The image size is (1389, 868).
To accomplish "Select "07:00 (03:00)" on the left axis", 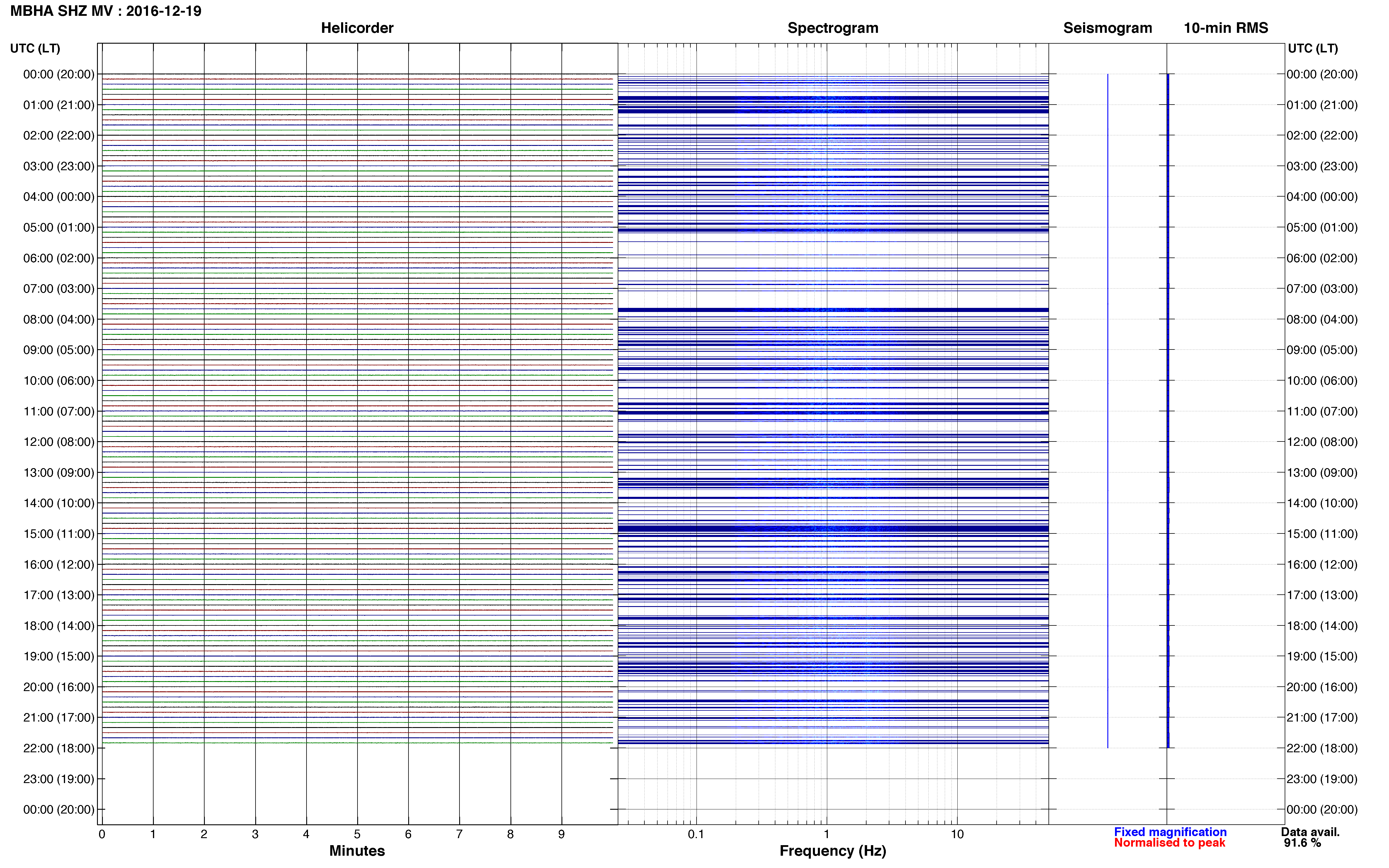I will [59, 288].
